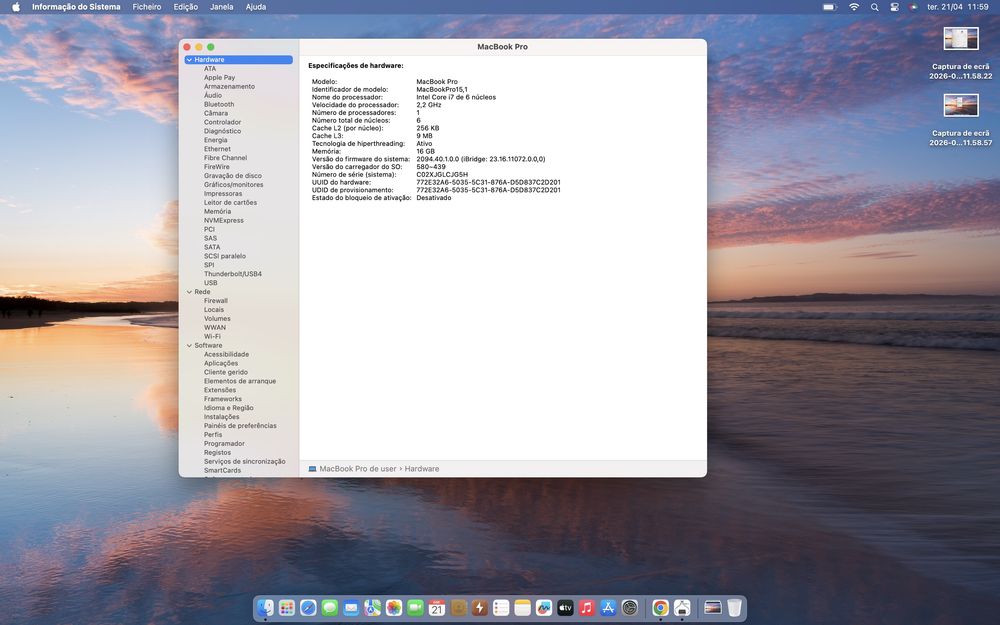Launch Apple TV from the Dock
This screenshot has width=1000, height=625.
coord(565,608)
